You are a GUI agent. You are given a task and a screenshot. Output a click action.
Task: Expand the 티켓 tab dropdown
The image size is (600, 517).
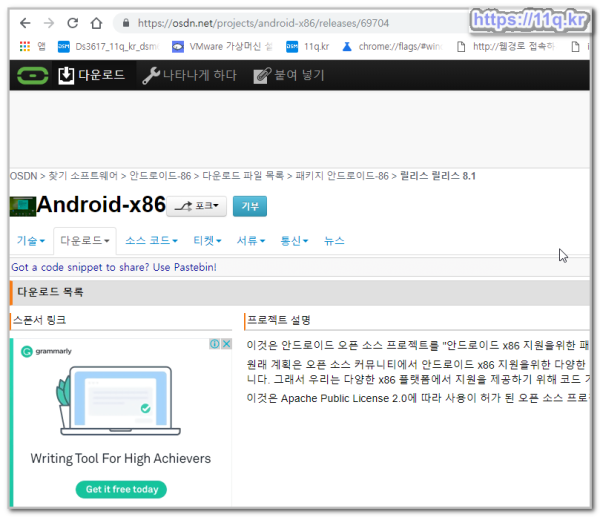[207, 241]
